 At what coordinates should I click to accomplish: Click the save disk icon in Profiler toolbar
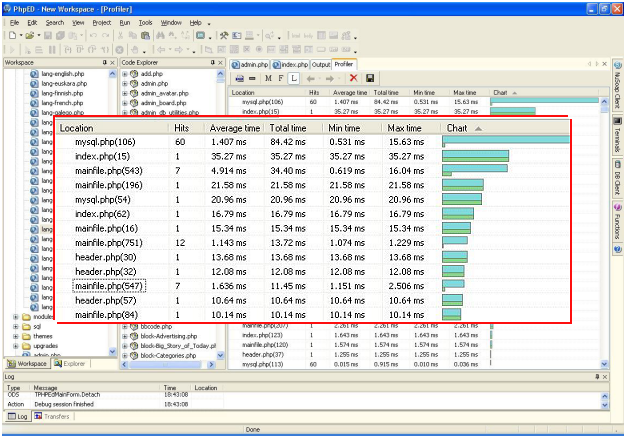pos(370,78)
